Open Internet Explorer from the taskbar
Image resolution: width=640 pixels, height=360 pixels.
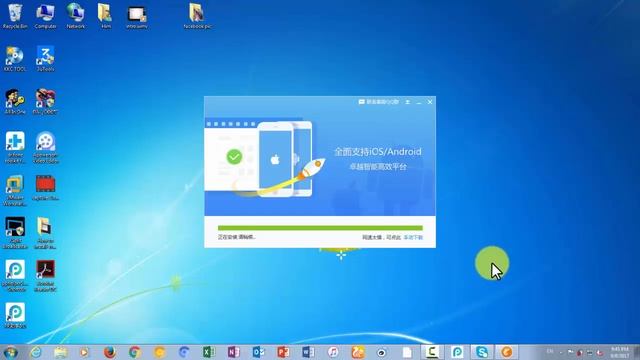[36, 352]
